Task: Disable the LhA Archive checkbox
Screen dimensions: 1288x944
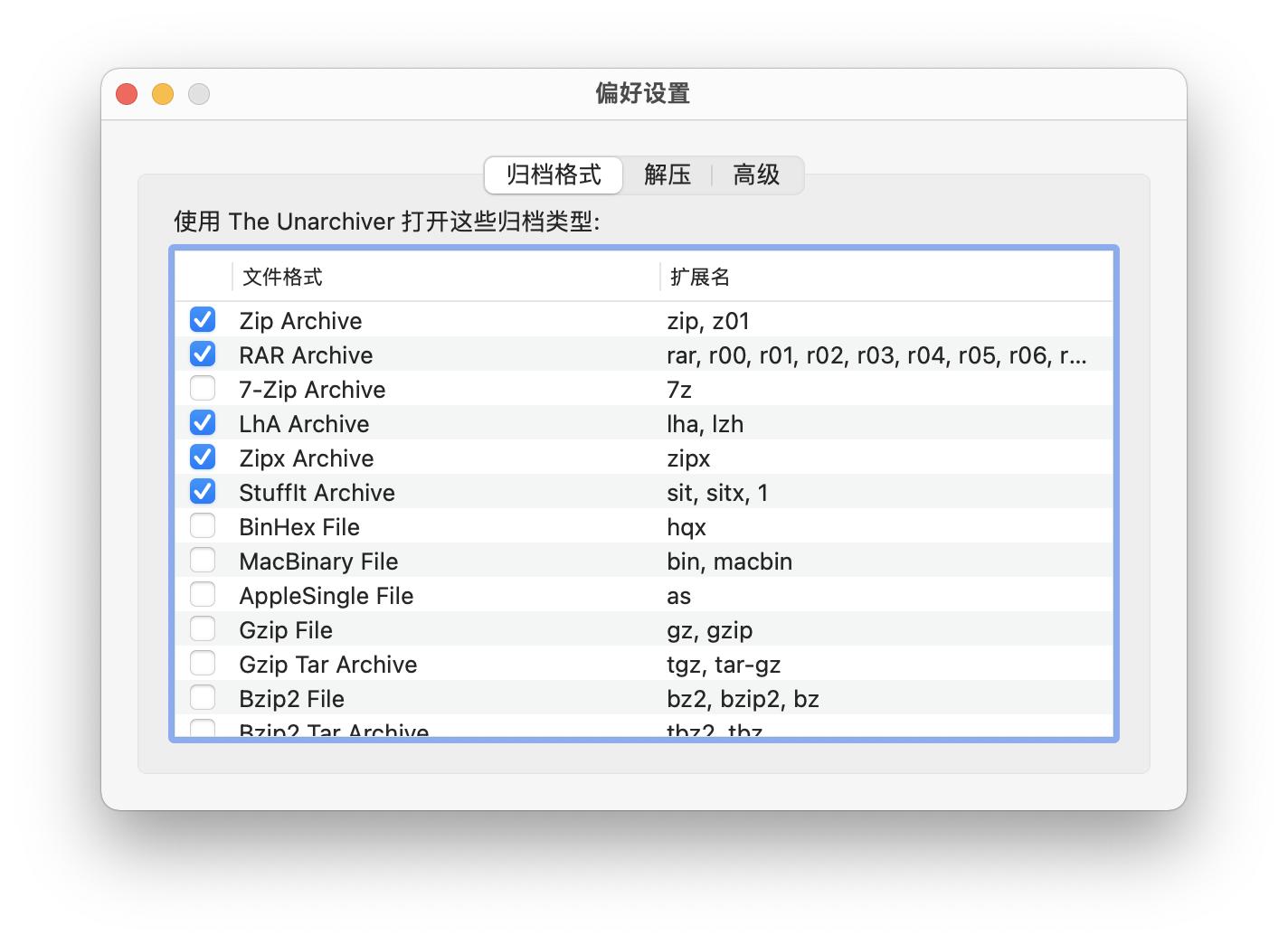Action: (203, 422)
